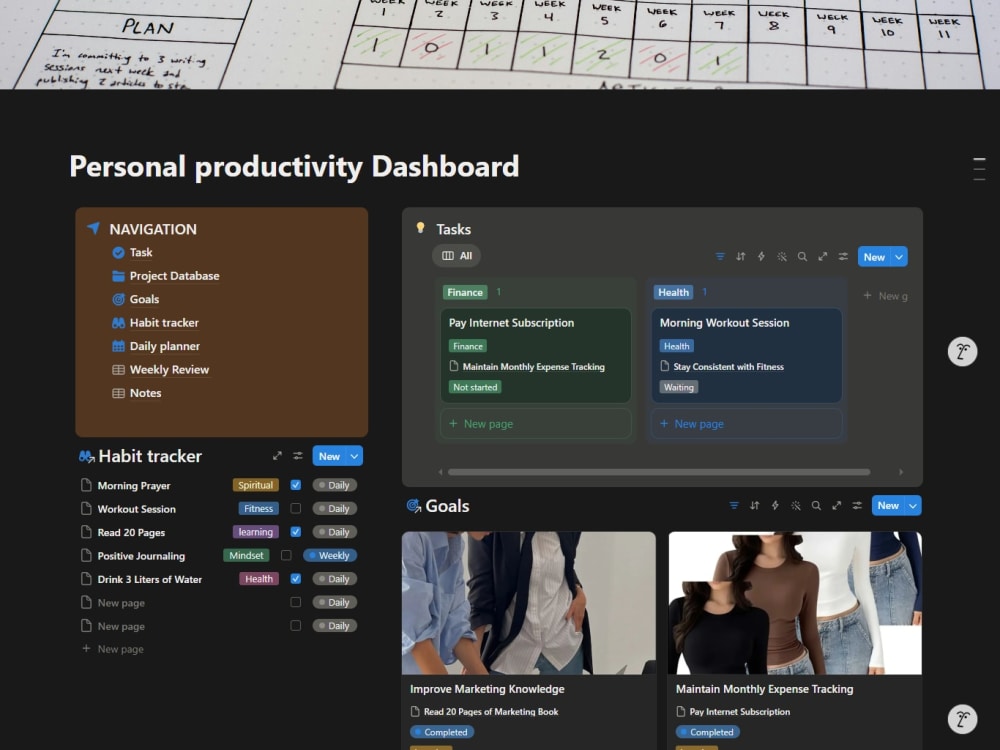Viewport: 1000px width, 750px height.
Task: Open Habit tracker New button dropdown arrow
Action: point(354,456)
